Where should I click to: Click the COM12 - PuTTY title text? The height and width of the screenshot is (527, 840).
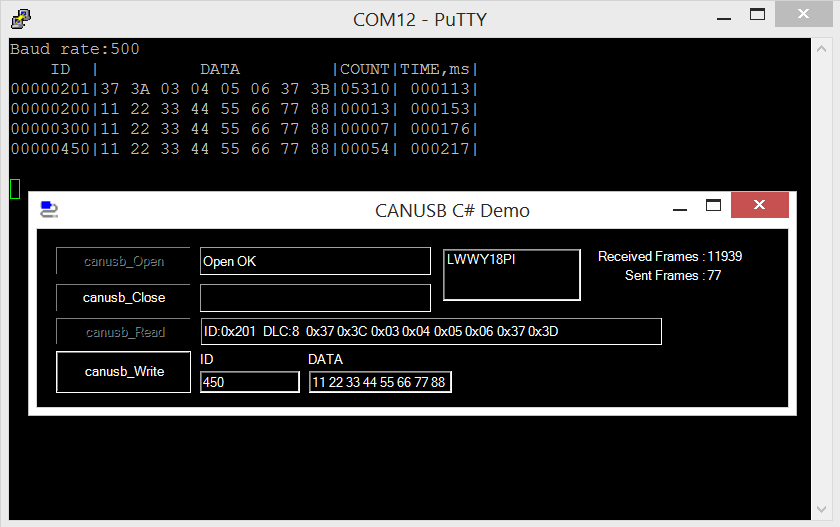click(x=420, y=20)
